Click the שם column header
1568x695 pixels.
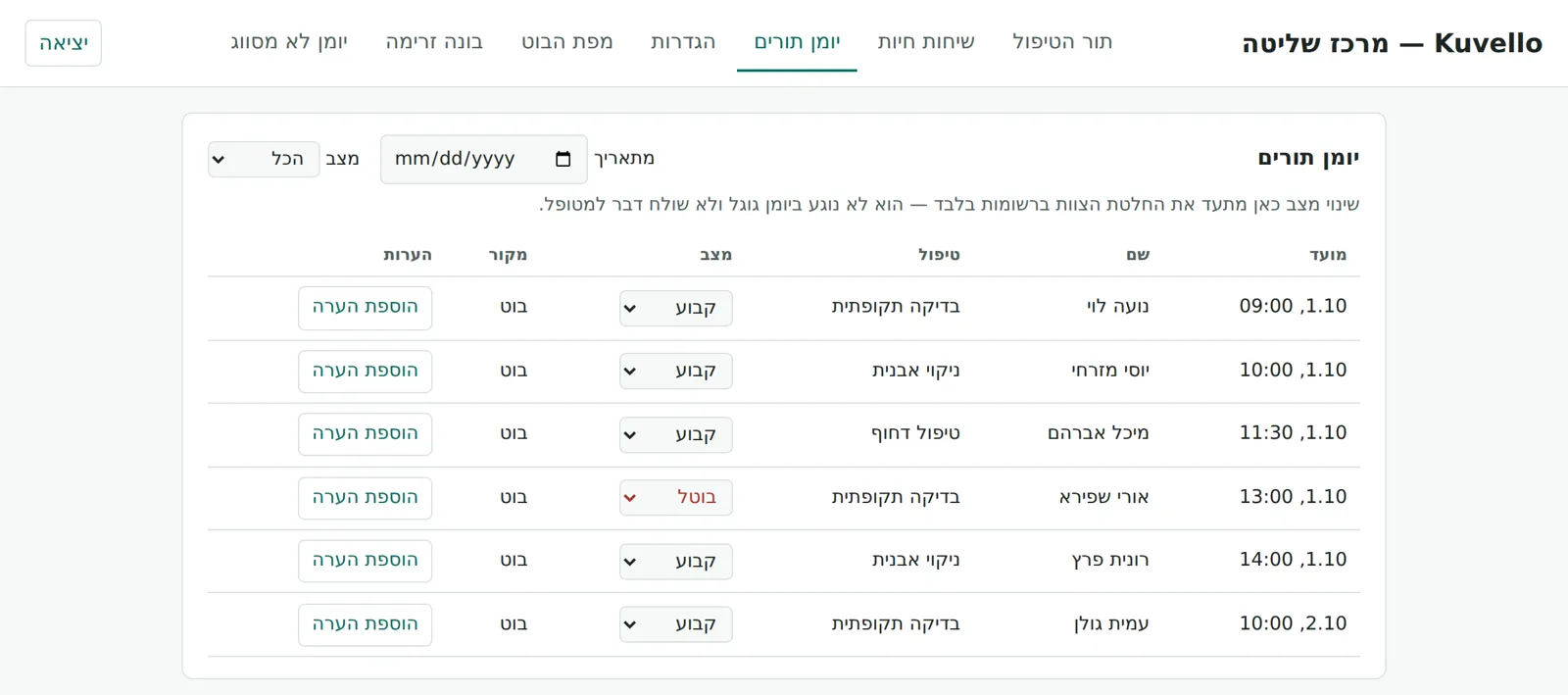(x=1138, y=255)
